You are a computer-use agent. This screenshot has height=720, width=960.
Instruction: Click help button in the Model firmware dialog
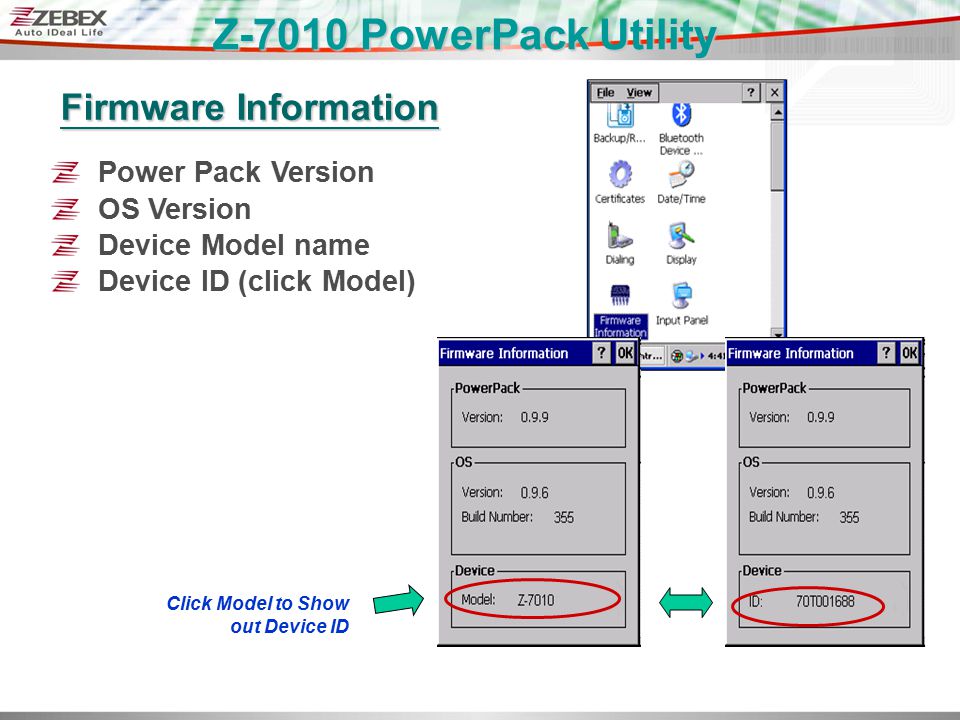[601, 353]
